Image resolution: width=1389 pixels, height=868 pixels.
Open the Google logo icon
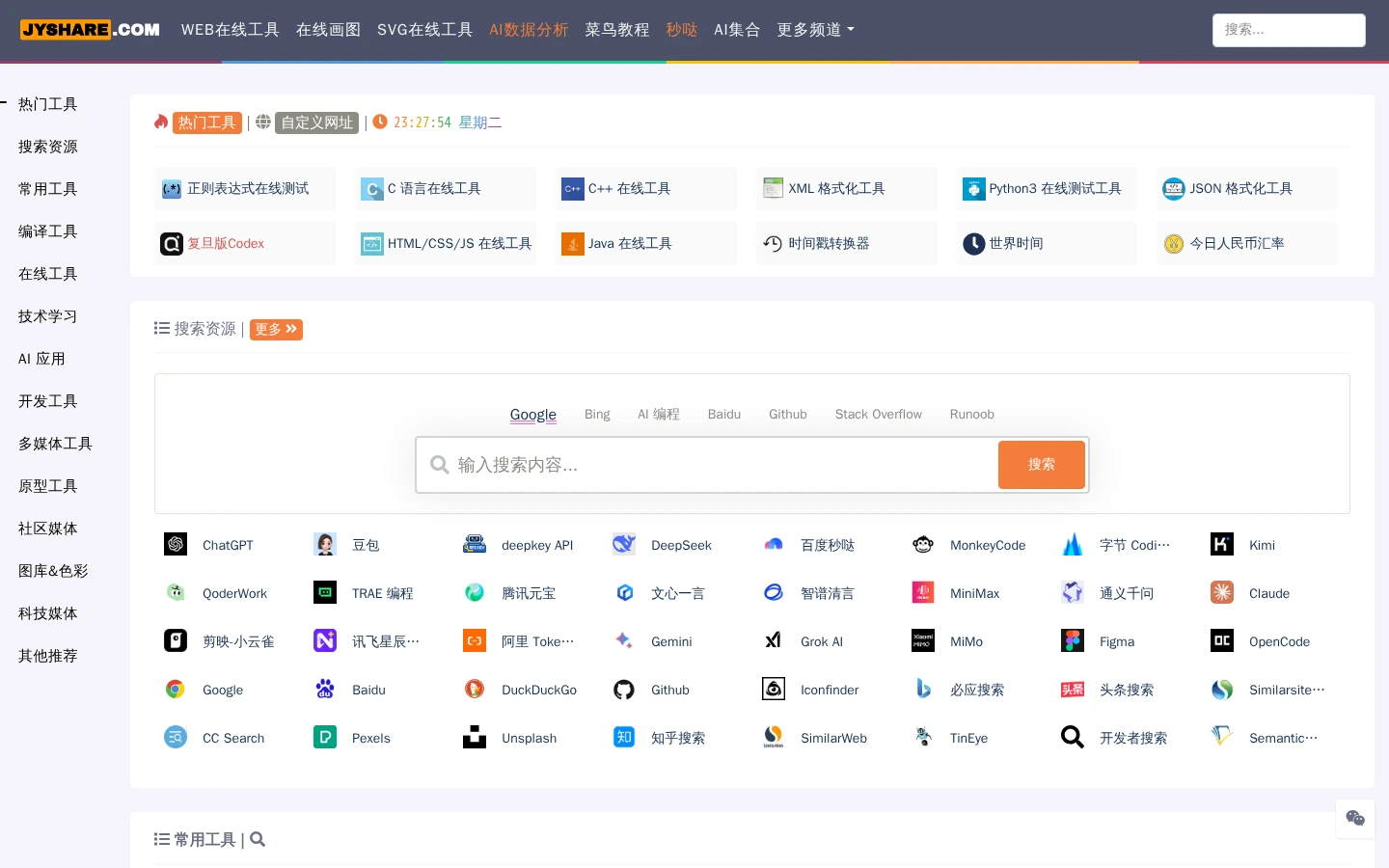(176, 690)
